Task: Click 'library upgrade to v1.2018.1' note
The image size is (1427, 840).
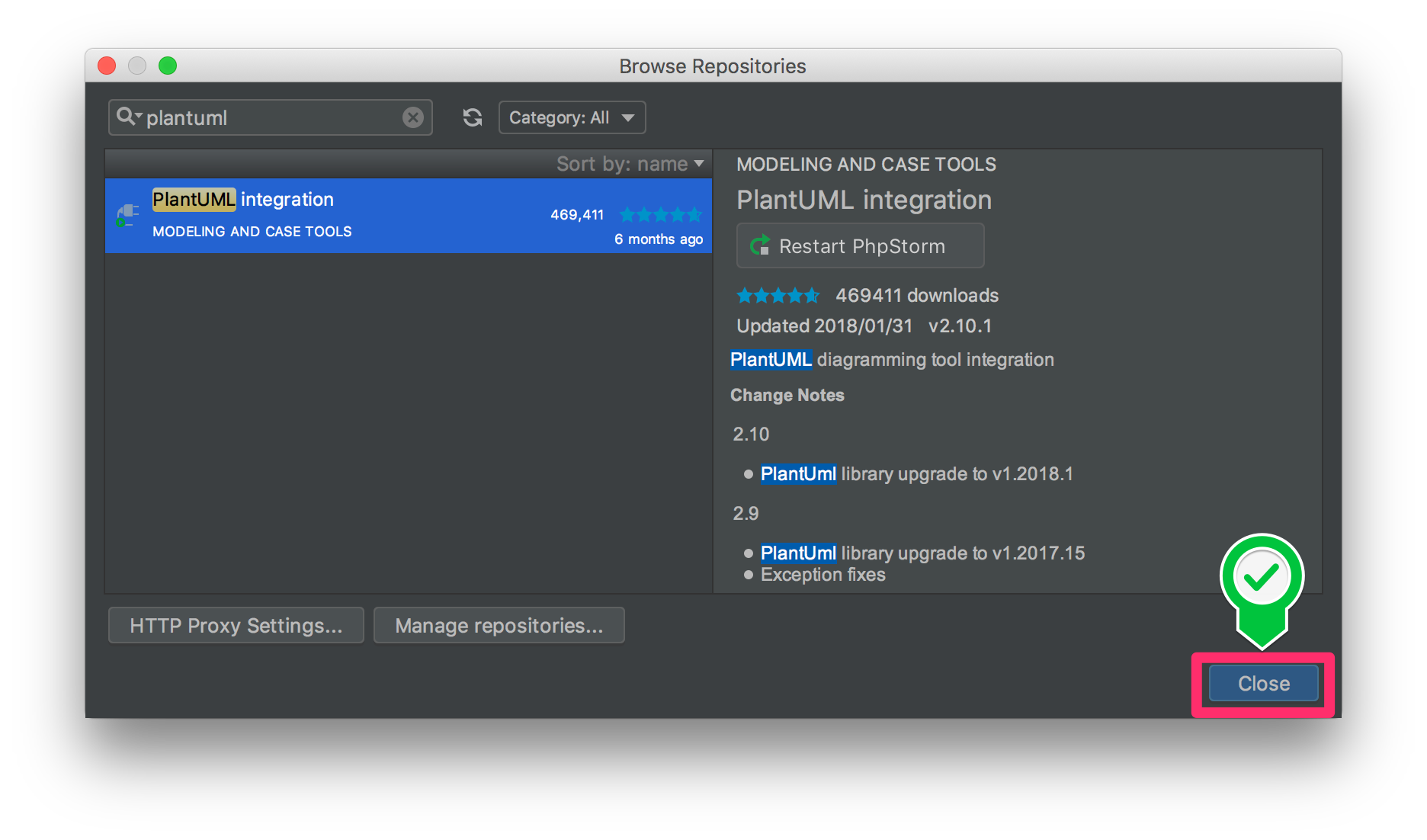Action: (957, 474)
